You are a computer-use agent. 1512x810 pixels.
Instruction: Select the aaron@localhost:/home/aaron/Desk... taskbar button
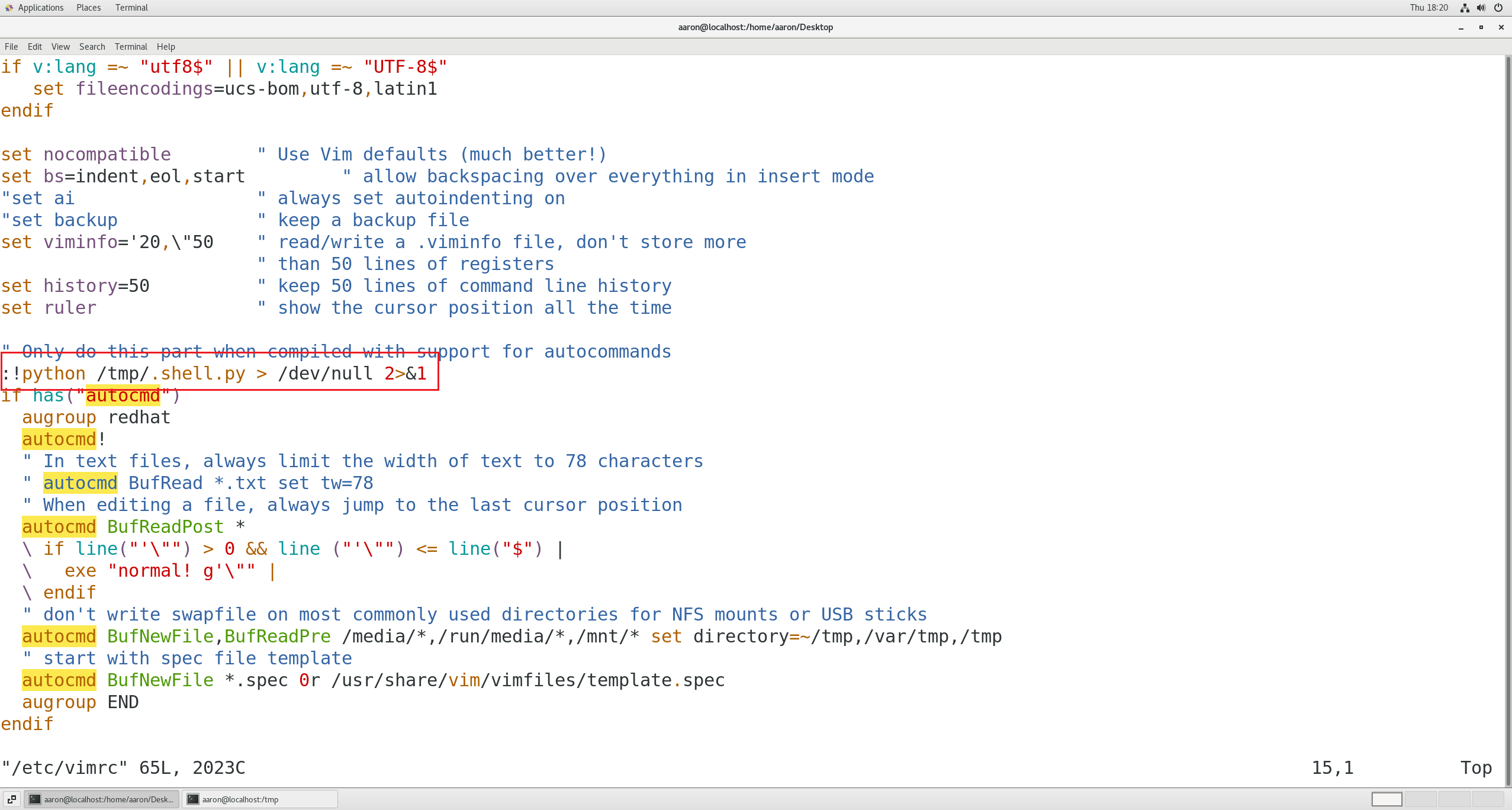click(x=102, y=799)
